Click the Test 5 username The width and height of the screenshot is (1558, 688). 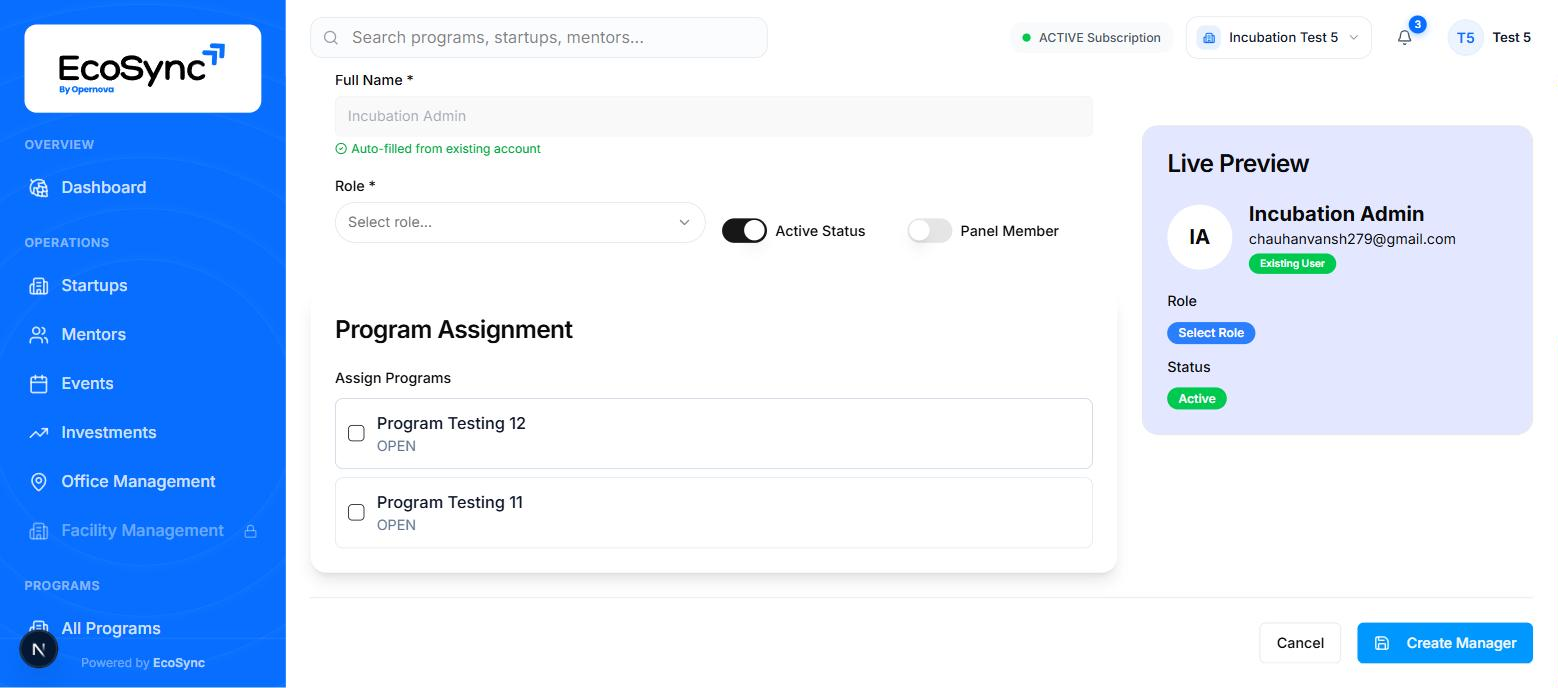coord(1512,38)
